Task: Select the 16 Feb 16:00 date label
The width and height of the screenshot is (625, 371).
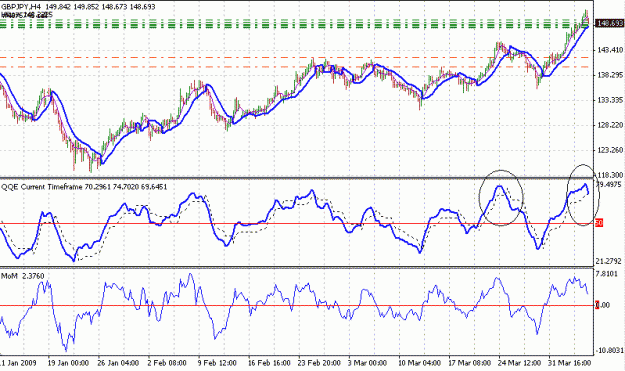Action: pyautogui.click(x=269, y=363)
